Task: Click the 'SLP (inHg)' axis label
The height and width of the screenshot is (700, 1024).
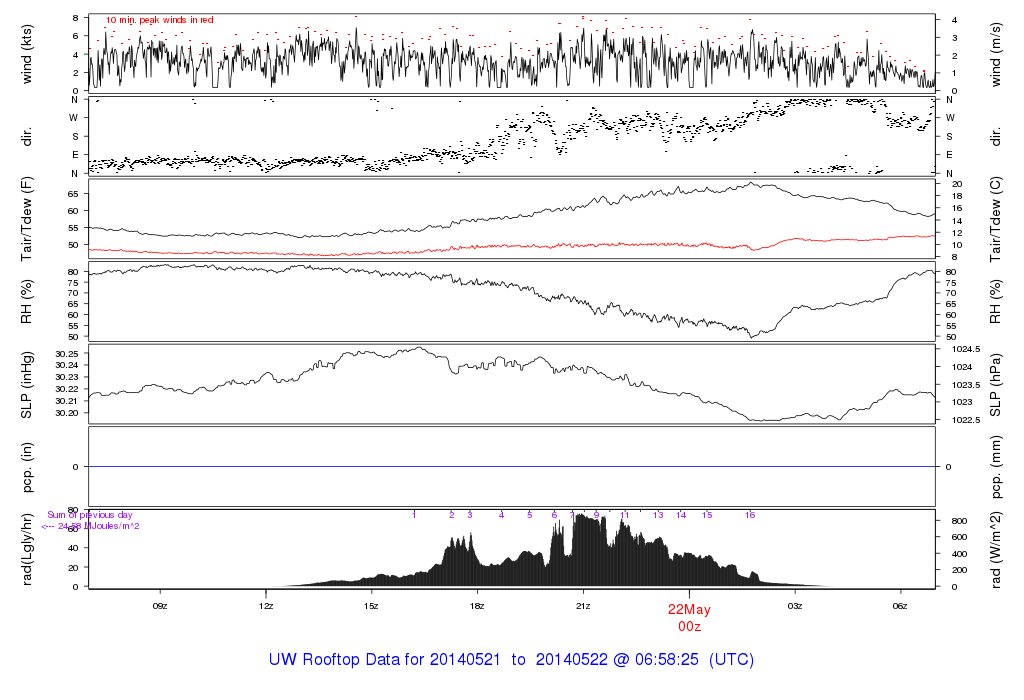Action: (x=27, y=385)
